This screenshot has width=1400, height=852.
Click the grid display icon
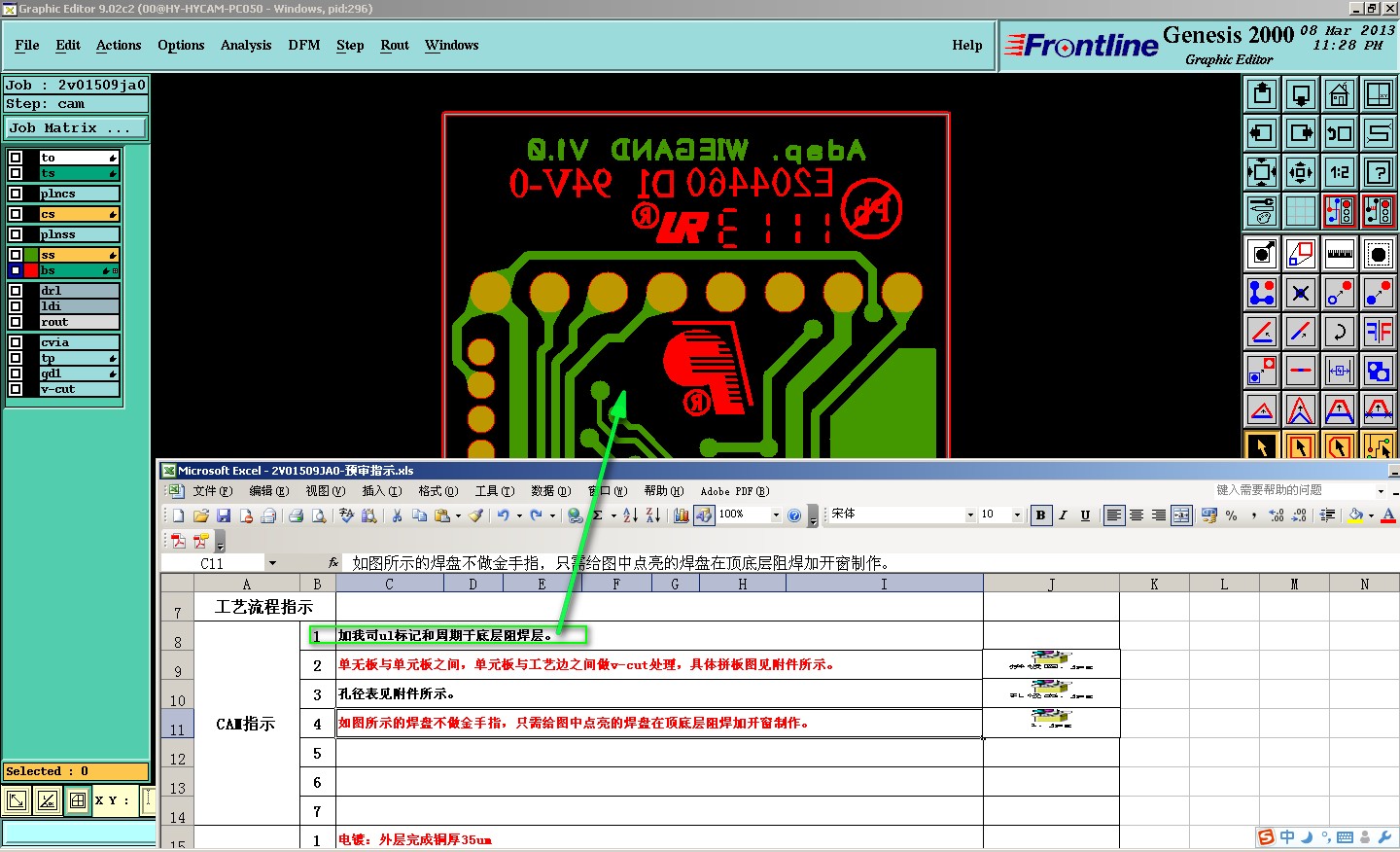1301,210
